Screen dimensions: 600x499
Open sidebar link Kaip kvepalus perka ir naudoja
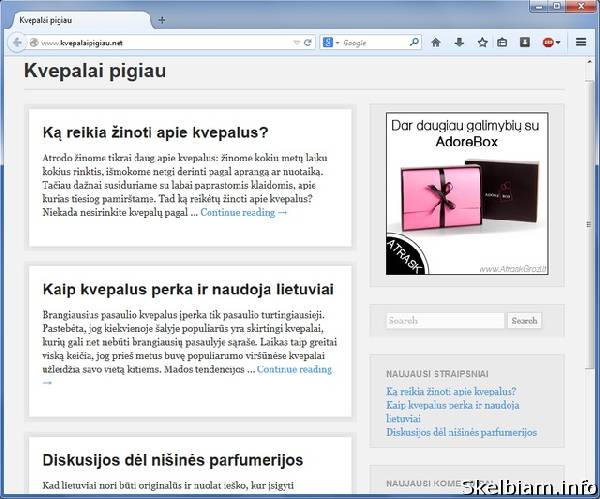click(x=453, y=412)
